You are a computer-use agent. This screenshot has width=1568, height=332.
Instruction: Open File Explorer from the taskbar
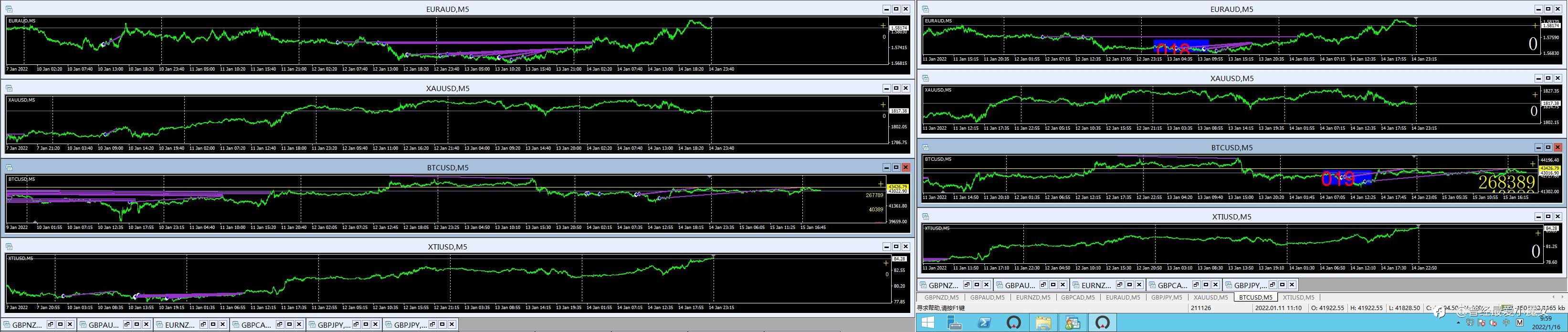1043,323
